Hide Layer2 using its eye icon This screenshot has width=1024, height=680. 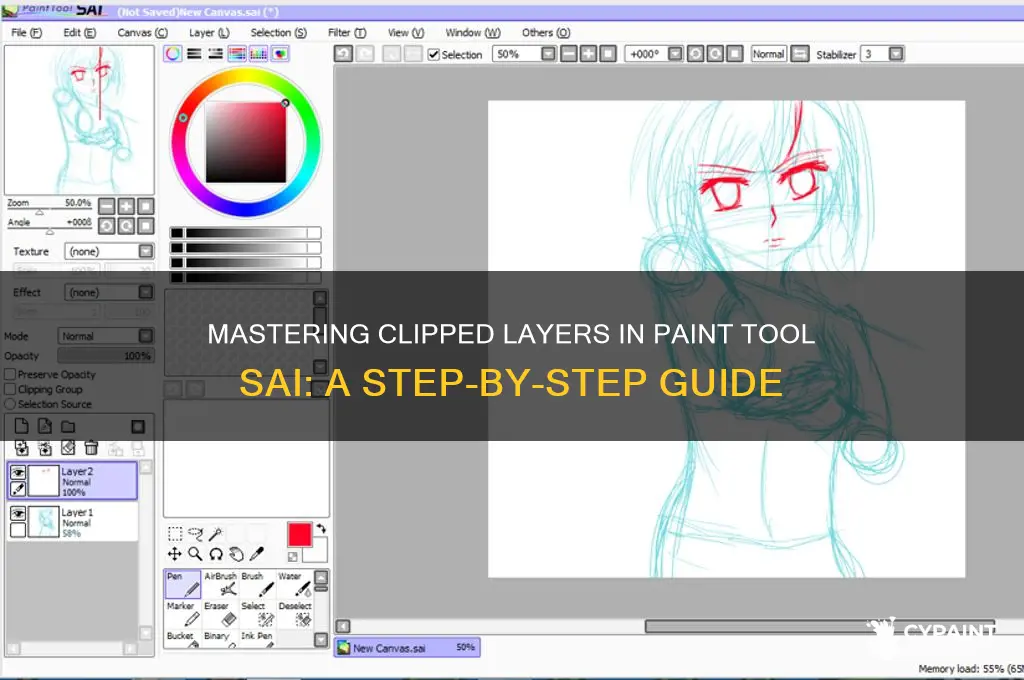click(18, 472)
